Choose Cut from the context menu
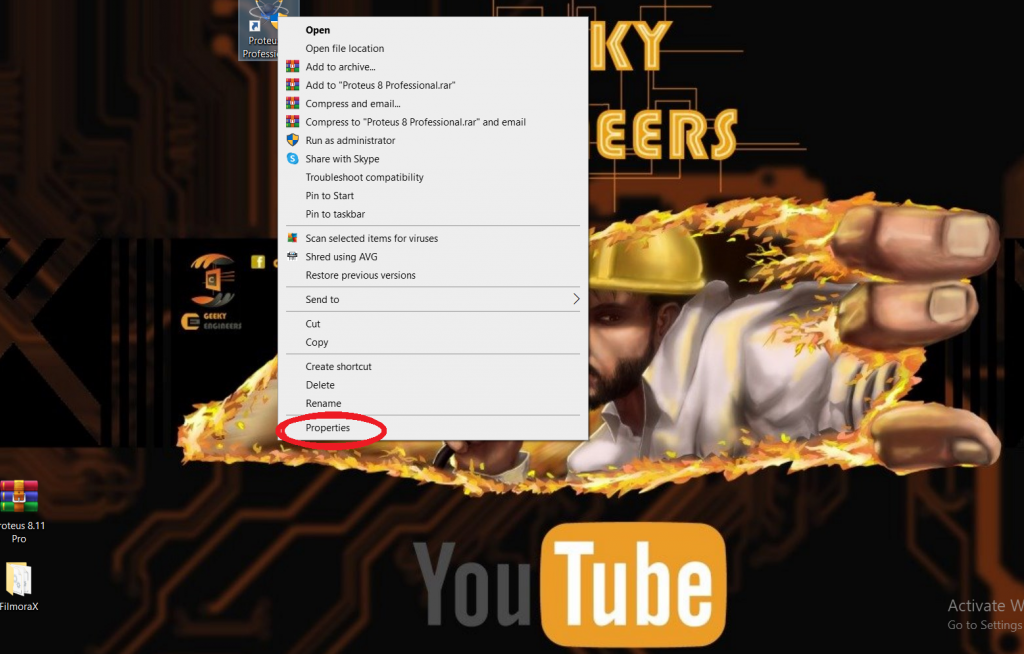Viewport: 1024px width, 654px height. [433, 324]
